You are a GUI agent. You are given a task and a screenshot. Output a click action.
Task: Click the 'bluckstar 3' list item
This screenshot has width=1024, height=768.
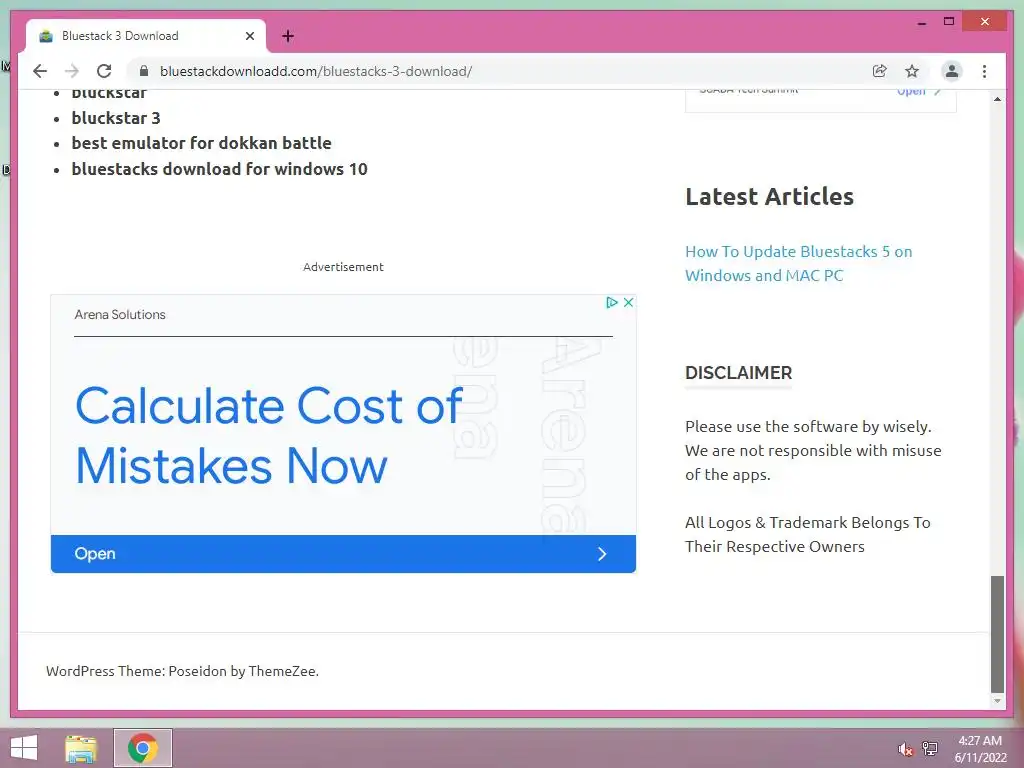click(x=116, y=118)
